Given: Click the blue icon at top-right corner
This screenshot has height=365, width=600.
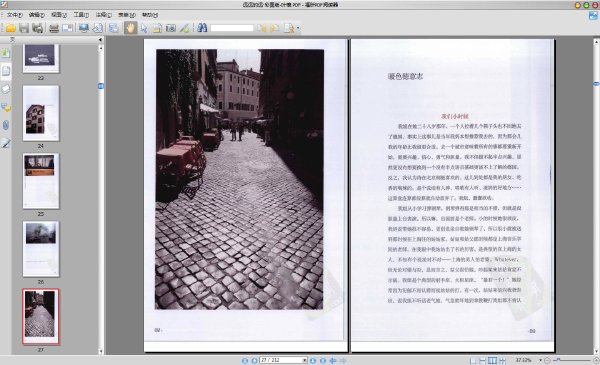Looking at the screenshot, I should (593, 16).
